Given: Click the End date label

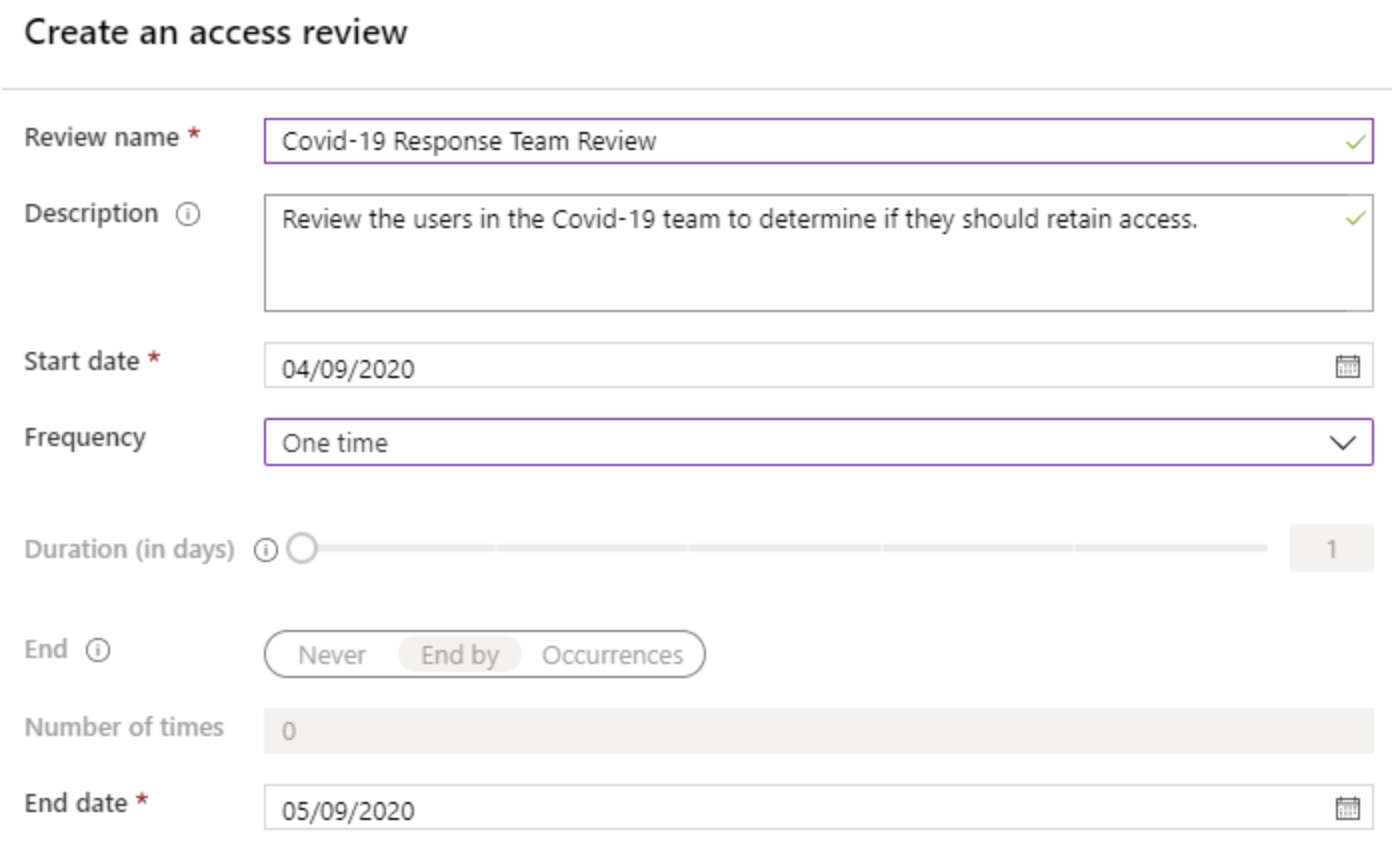Looking at the screenshot, I should [76, 803].
